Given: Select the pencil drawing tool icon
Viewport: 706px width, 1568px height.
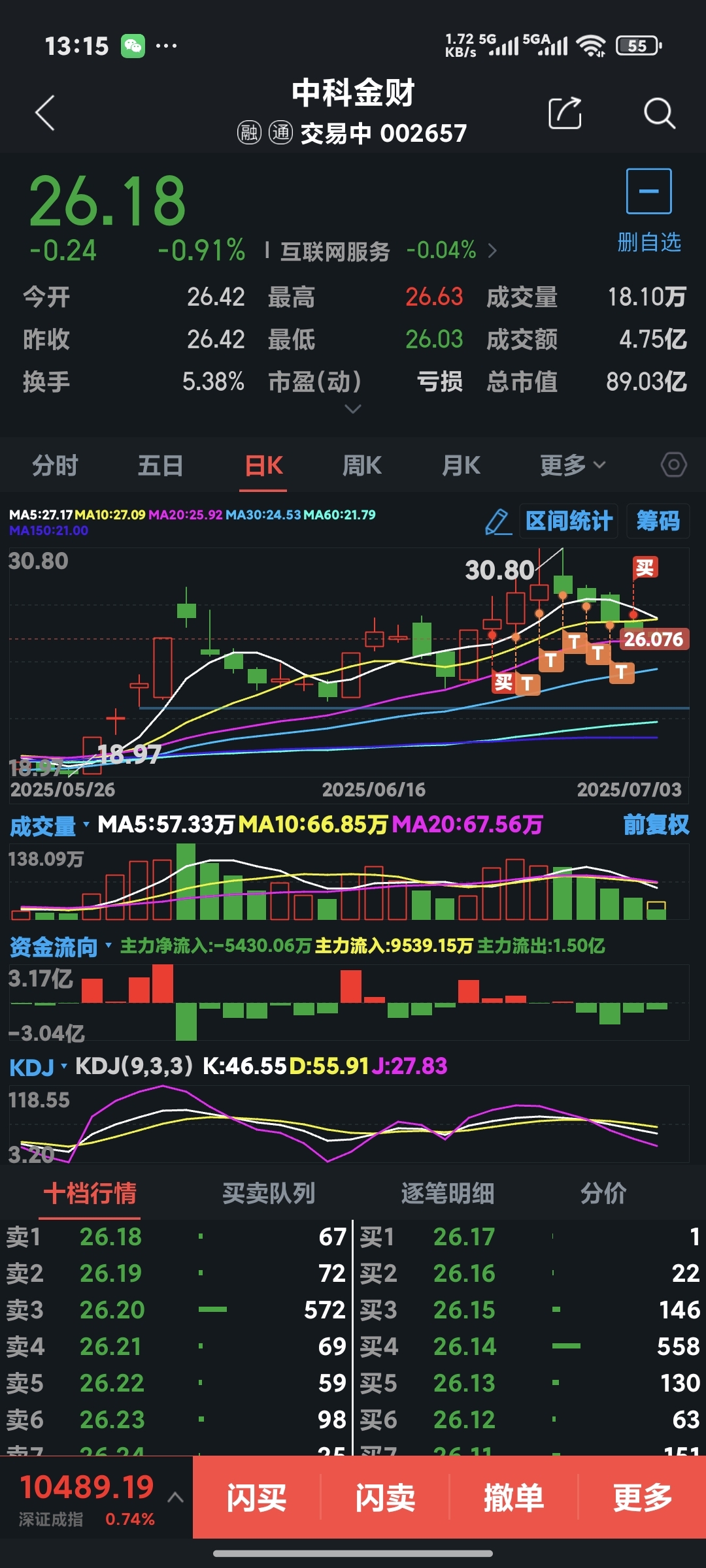Looking at the screenshot, I should [x=498, y=521].
